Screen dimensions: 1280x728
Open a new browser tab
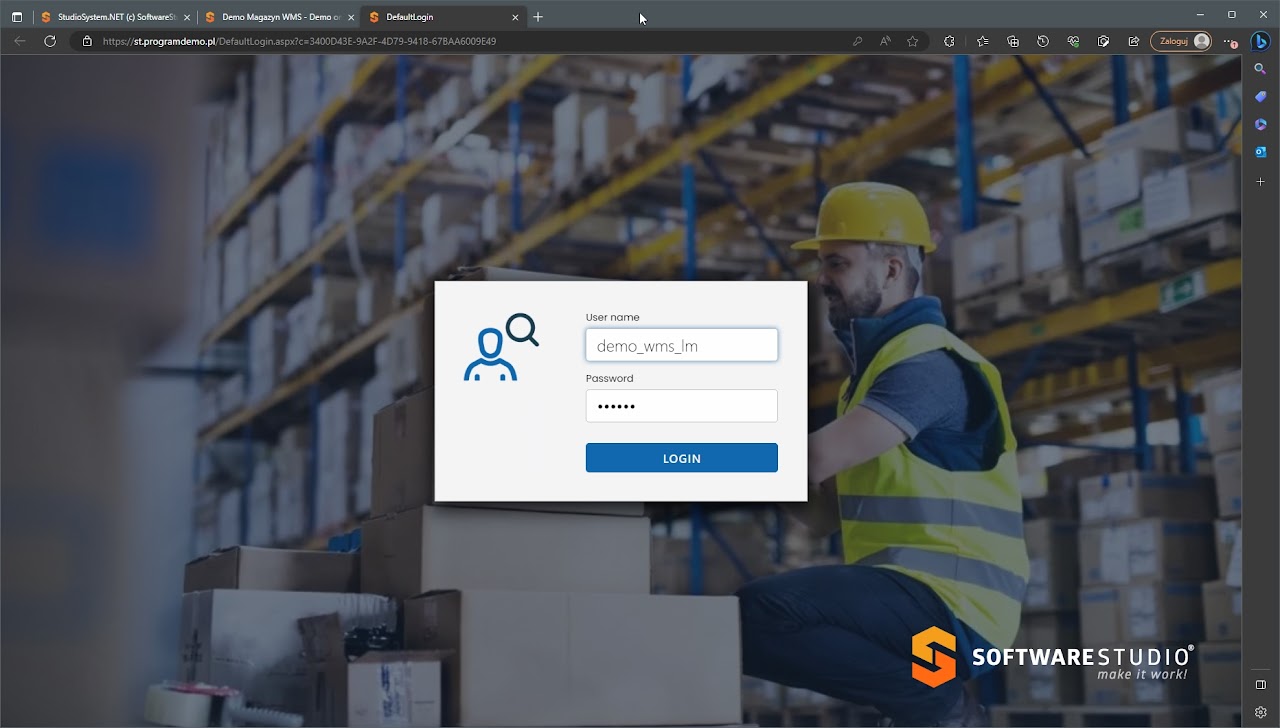tap(538, 17)
